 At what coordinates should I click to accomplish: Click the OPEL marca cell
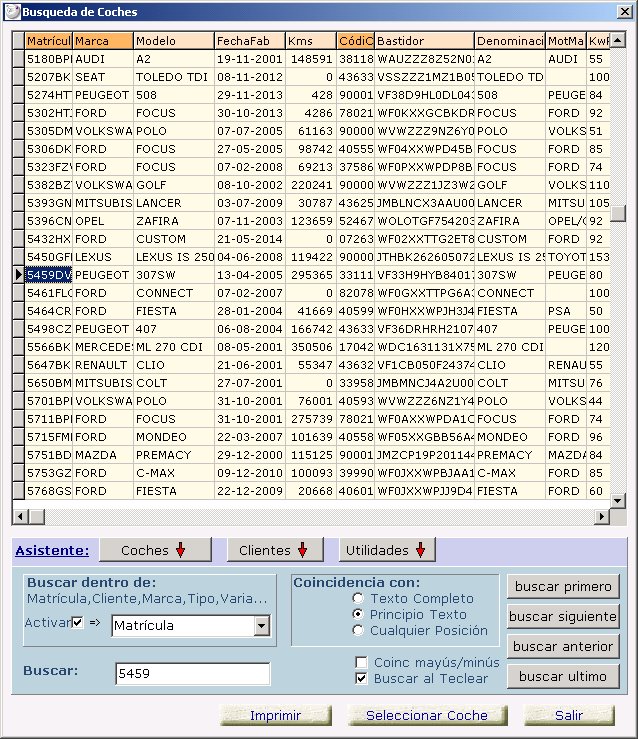103,221
